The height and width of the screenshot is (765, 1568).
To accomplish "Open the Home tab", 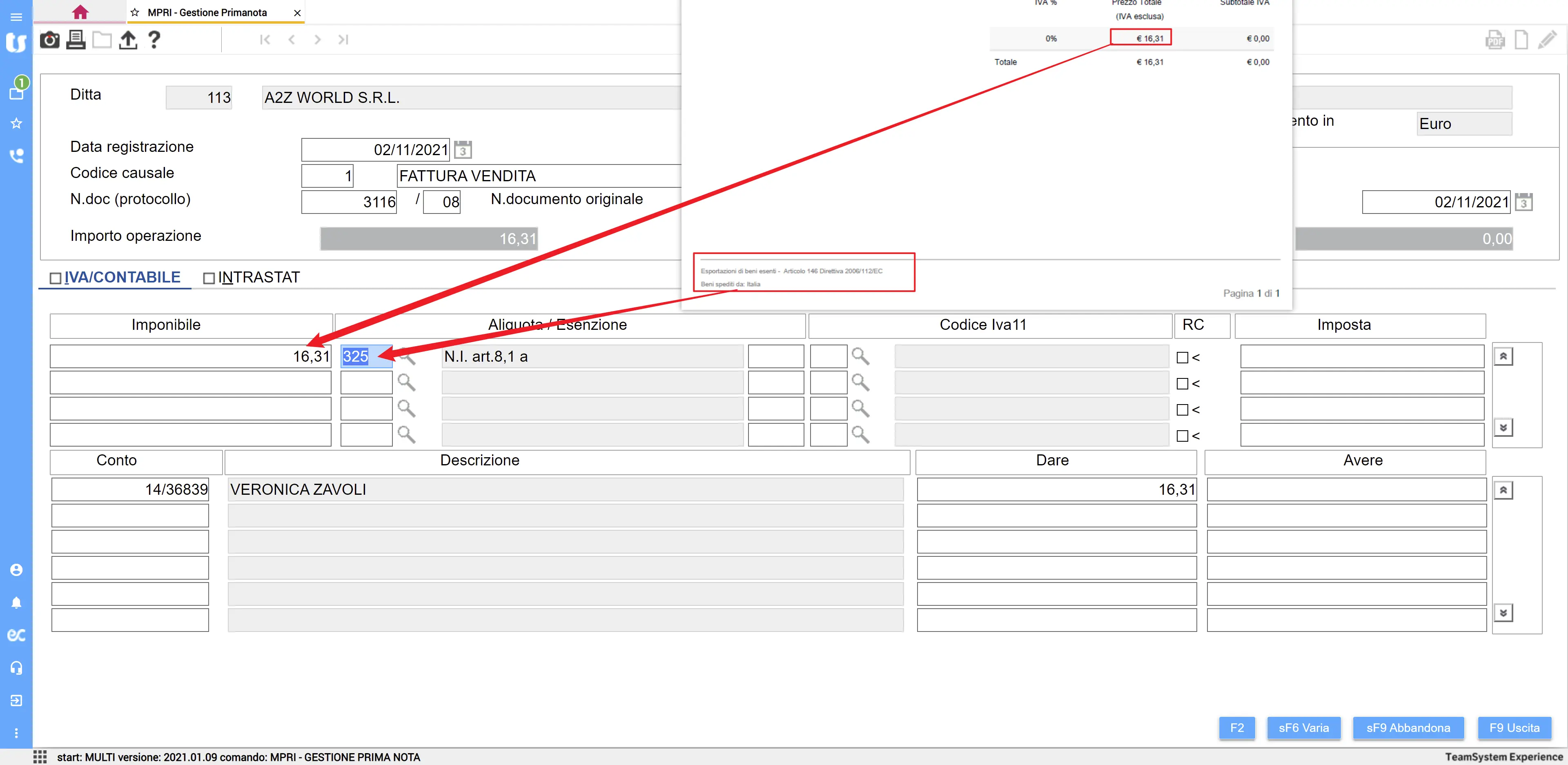I will [x=80, y=12].
